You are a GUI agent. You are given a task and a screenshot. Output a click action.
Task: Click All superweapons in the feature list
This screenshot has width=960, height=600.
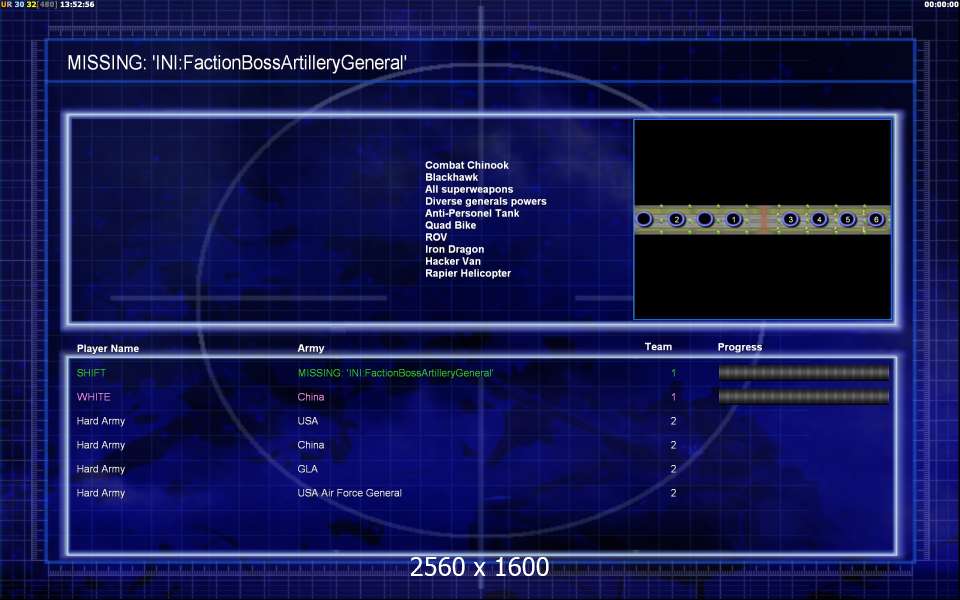(469, 189)
